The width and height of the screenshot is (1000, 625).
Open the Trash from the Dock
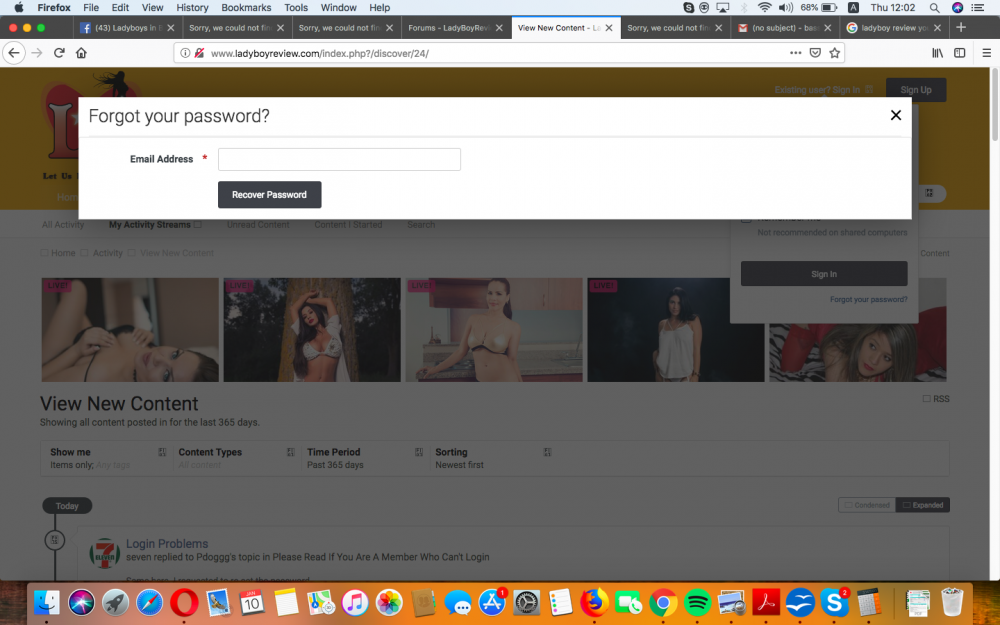(952, 602)
